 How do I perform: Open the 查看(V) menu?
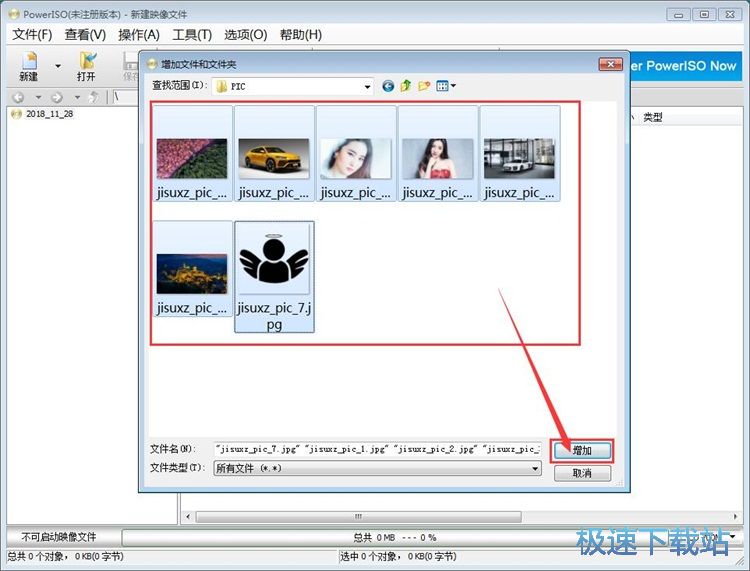(x=85, y=34)
